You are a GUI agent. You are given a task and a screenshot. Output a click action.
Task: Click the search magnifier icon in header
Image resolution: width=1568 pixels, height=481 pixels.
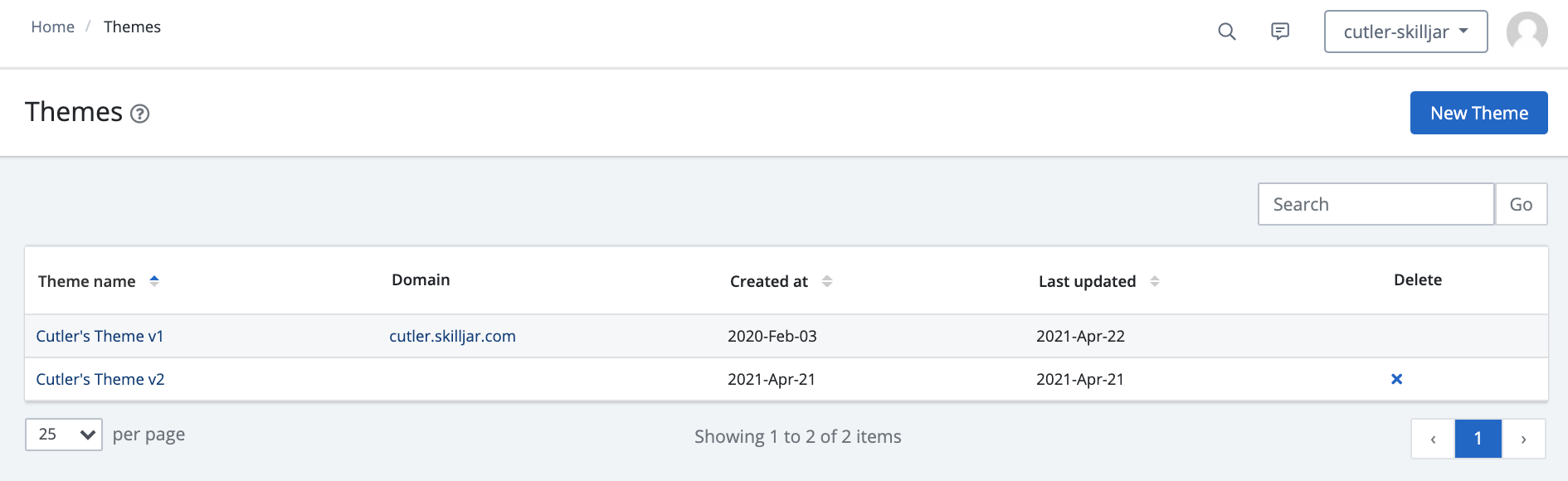pyautogui.click(x=1226, y=32)
